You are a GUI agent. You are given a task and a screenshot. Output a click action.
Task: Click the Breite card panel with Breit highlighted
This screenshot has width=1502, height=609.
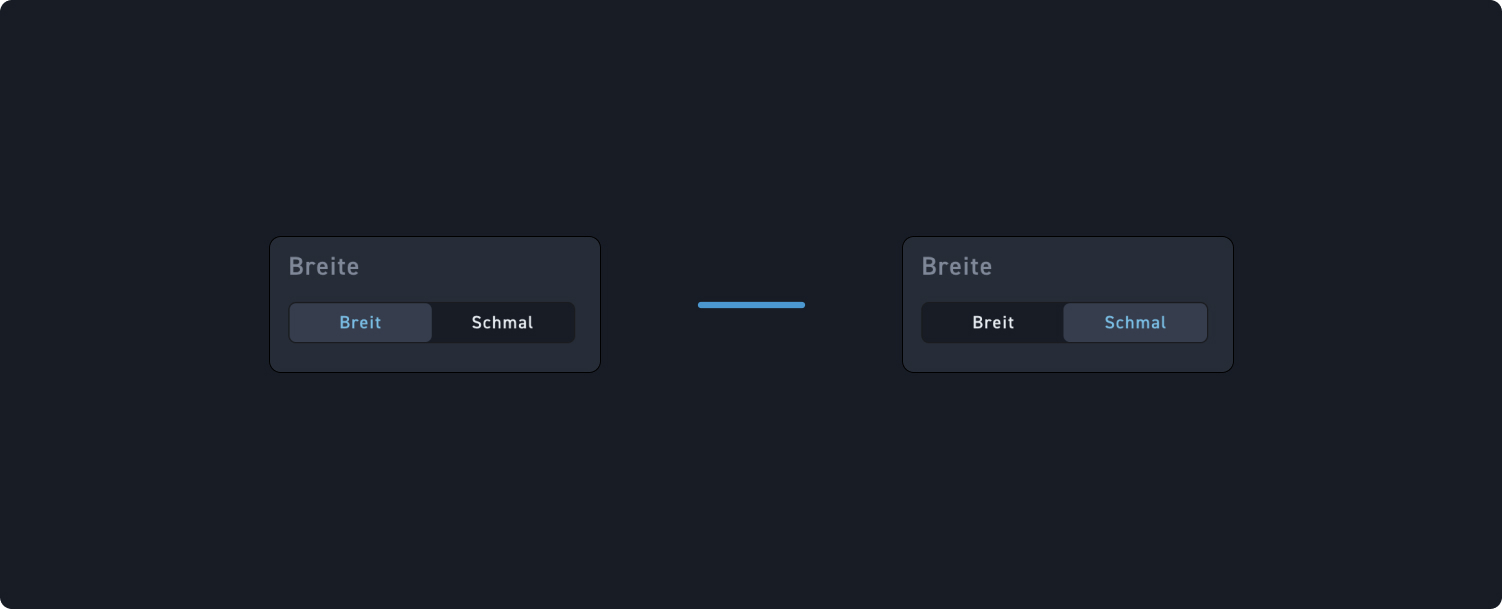[x=435, y=305]
